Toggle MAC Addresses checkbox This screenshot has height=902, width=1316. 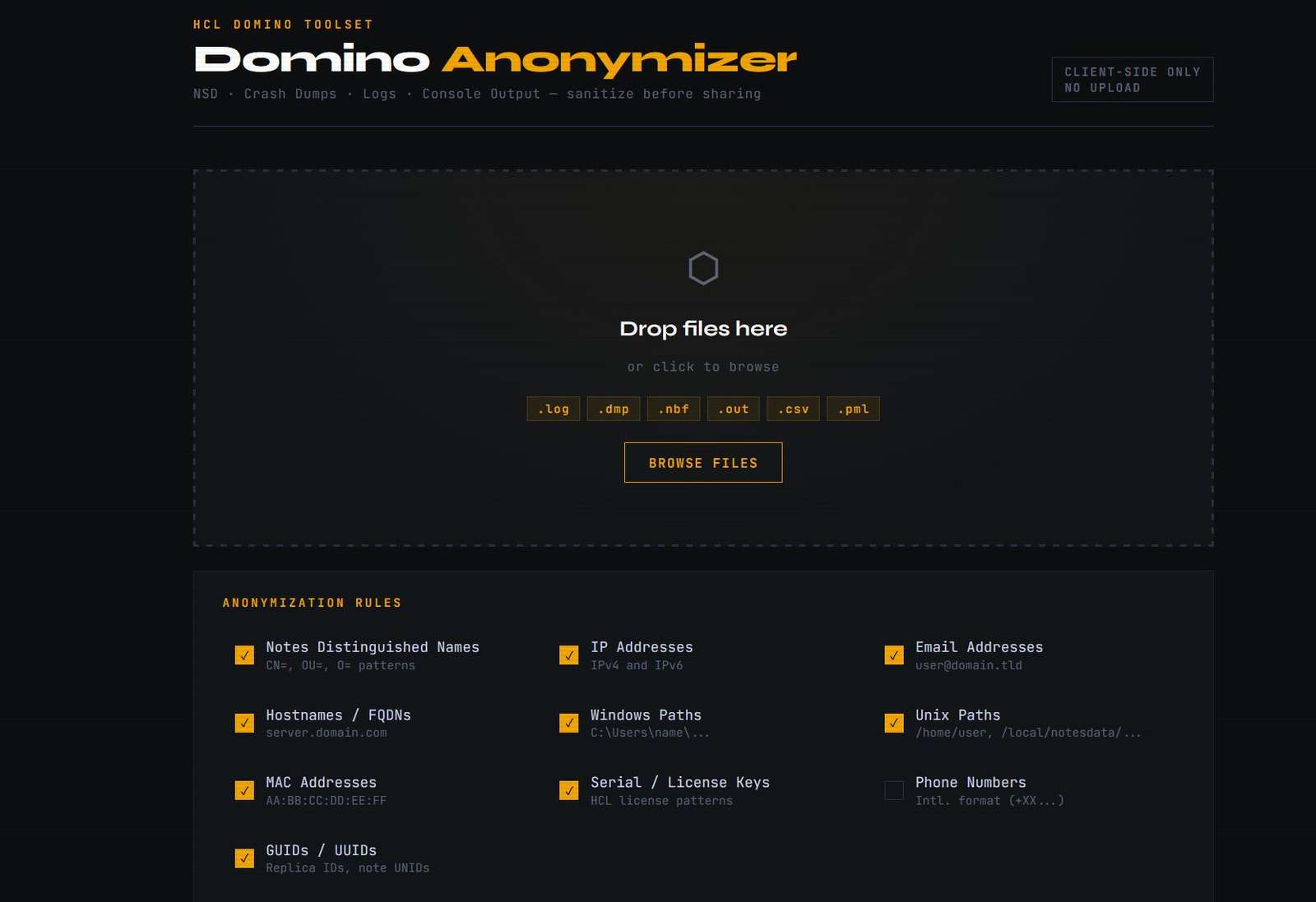pos(244,790)
